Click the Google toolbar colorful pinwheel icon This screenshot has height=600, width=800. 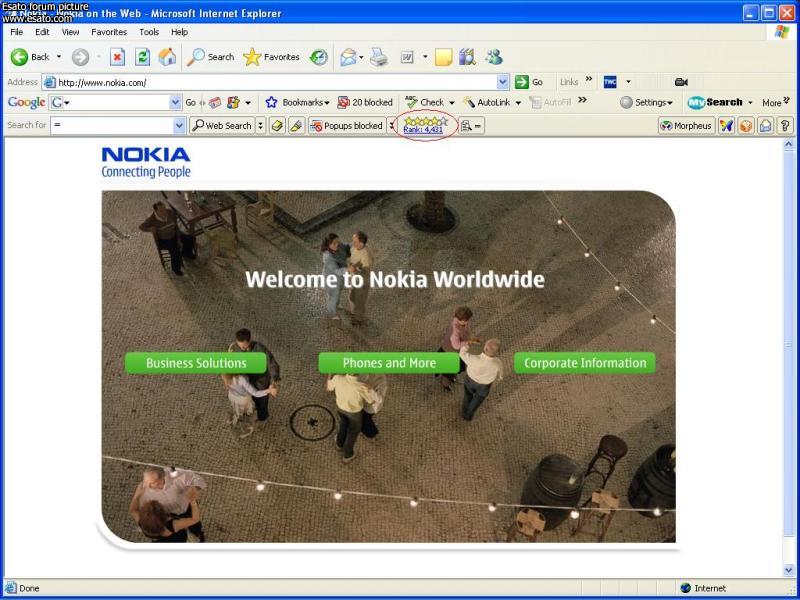(x=233, y=103)
